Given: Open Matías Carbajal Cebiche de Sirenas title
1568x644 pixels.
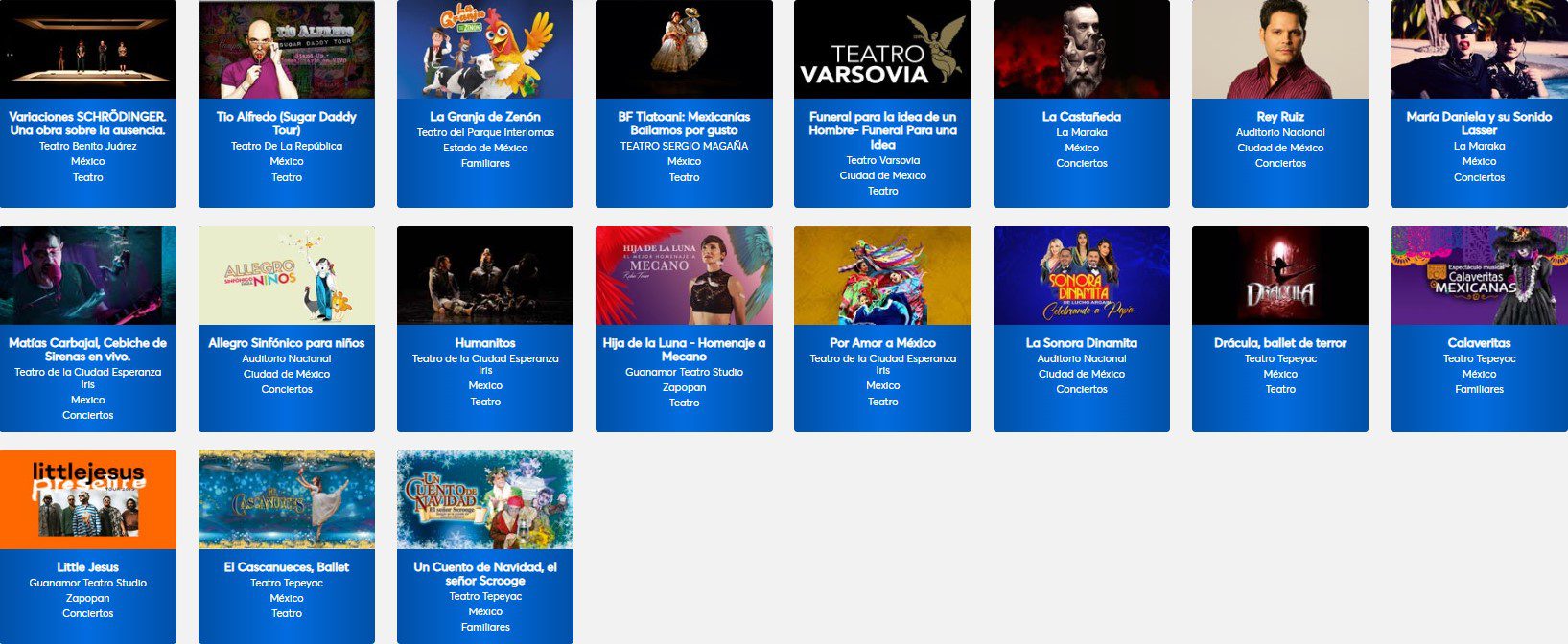Looking at the screenshot, I should (x=88, y=350).
